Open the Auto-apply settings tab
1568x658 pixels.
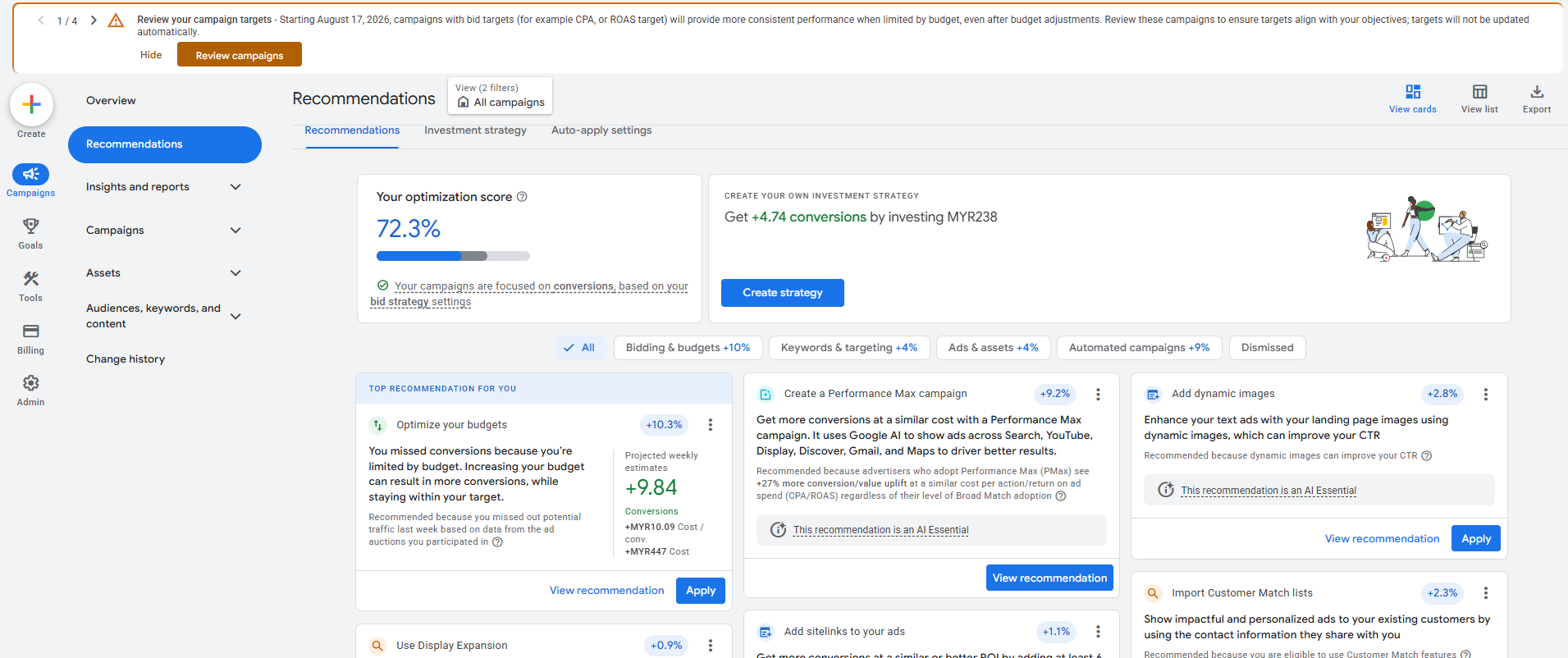coord(601,130)
